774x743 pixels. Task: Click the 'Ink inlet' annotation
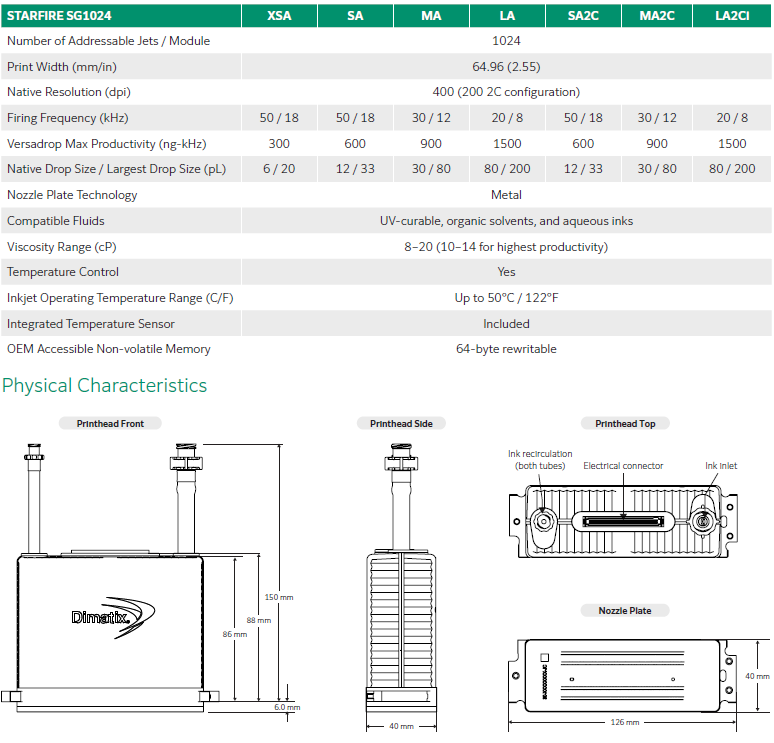point(721,466)
